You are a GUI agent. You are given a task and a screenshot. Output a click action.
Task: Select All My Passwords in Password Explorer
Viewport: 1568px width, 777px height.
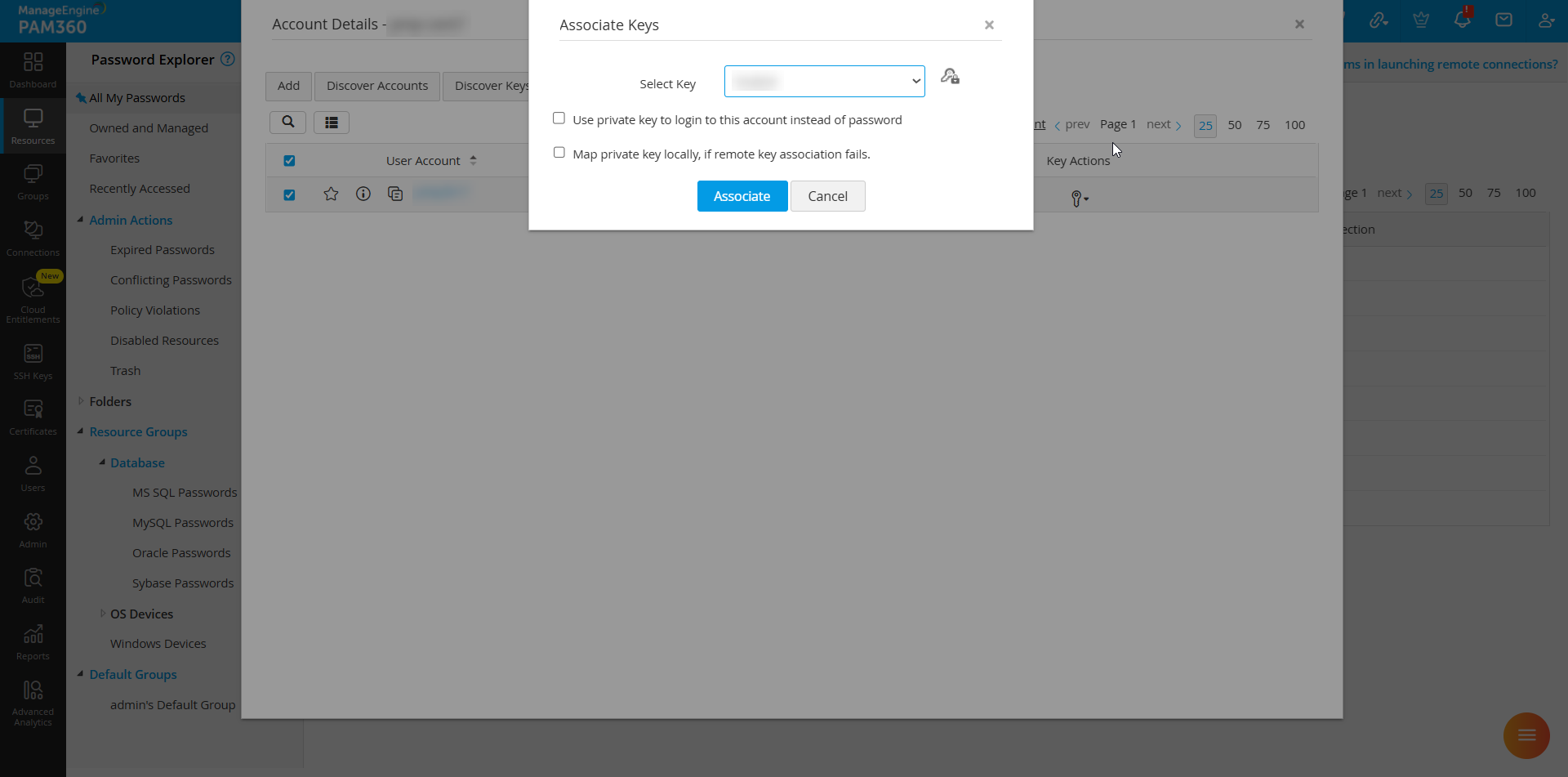(x=136, y=97)
